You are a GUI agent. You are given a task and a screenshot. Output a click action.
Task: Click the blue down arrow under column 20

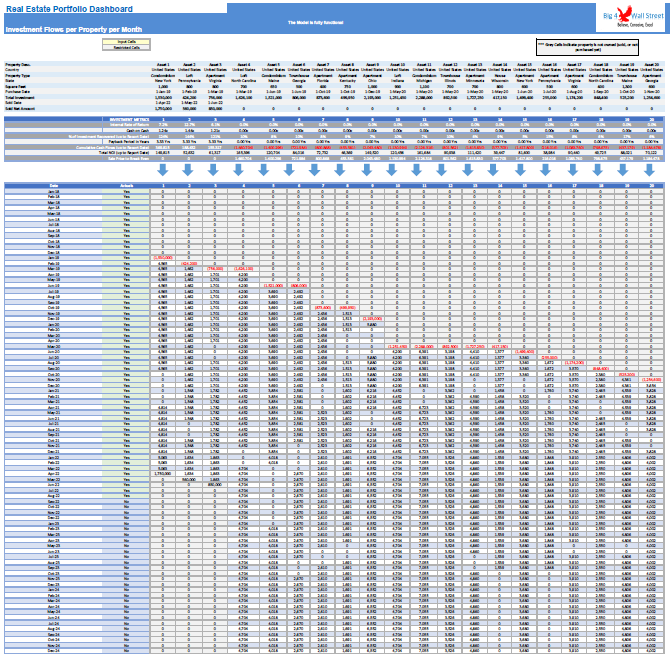[649, 170]
